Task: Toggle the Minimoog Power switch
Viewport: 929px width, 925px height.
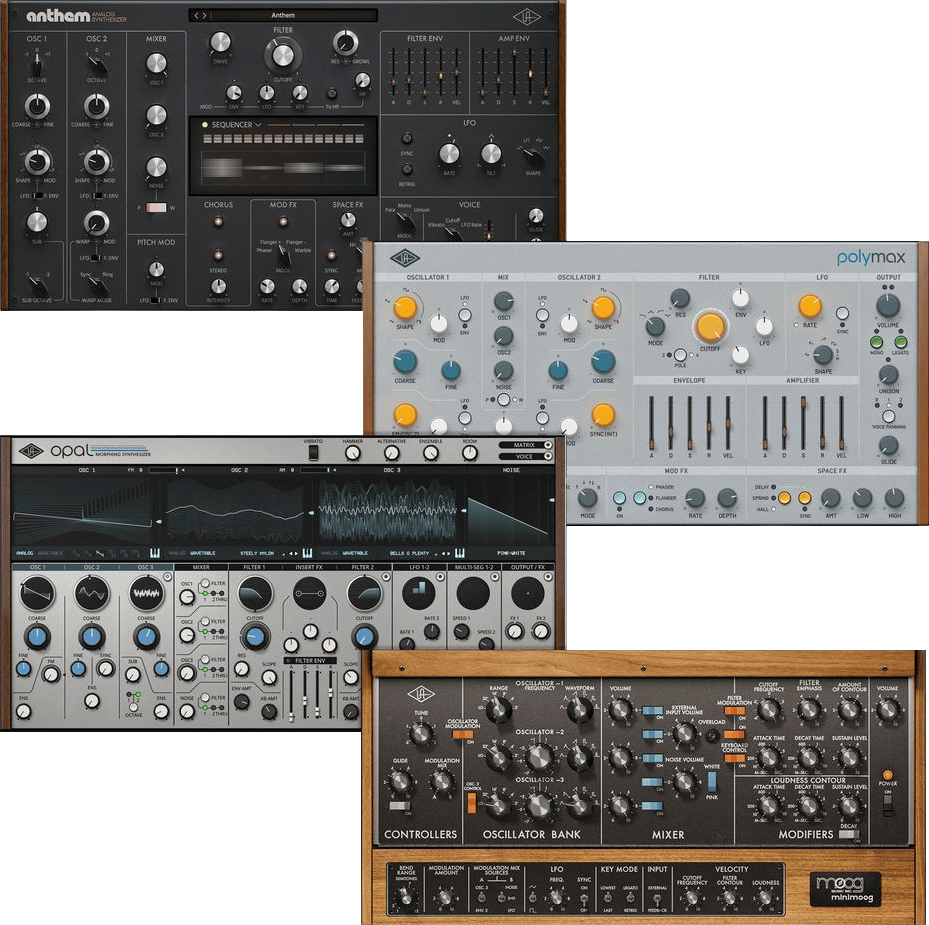Action: (886, 803)
